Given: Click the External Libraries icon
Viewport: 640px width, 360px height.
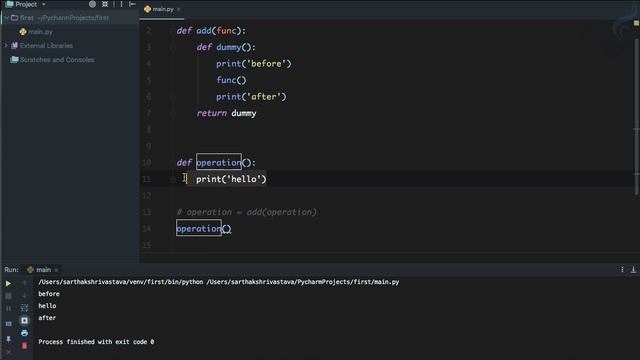Looking at the screenshot, I should point(14,45).
